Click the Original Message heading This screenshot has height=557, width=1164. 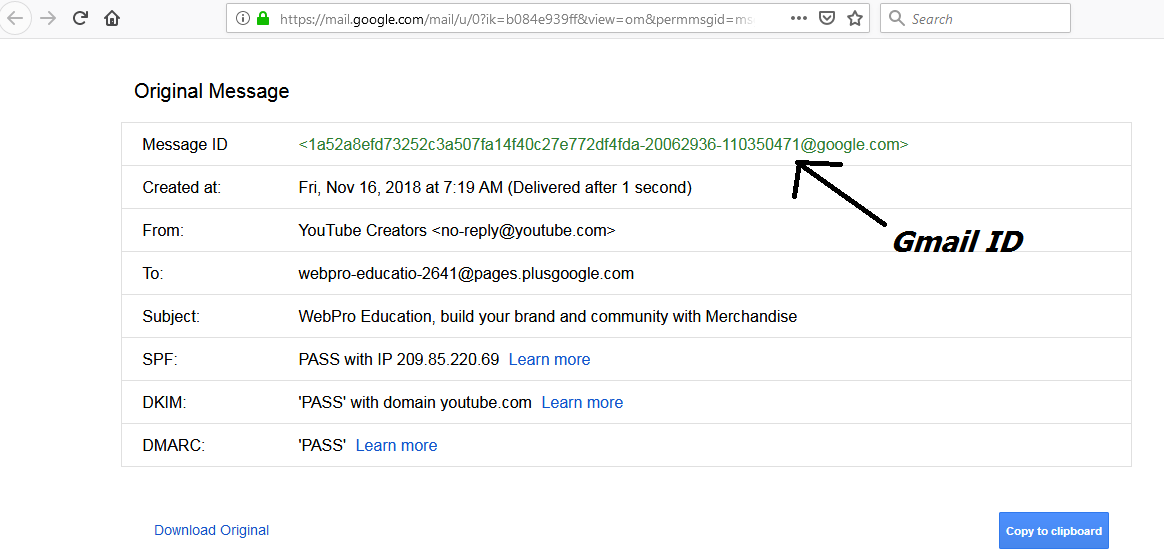pos(212,92)
